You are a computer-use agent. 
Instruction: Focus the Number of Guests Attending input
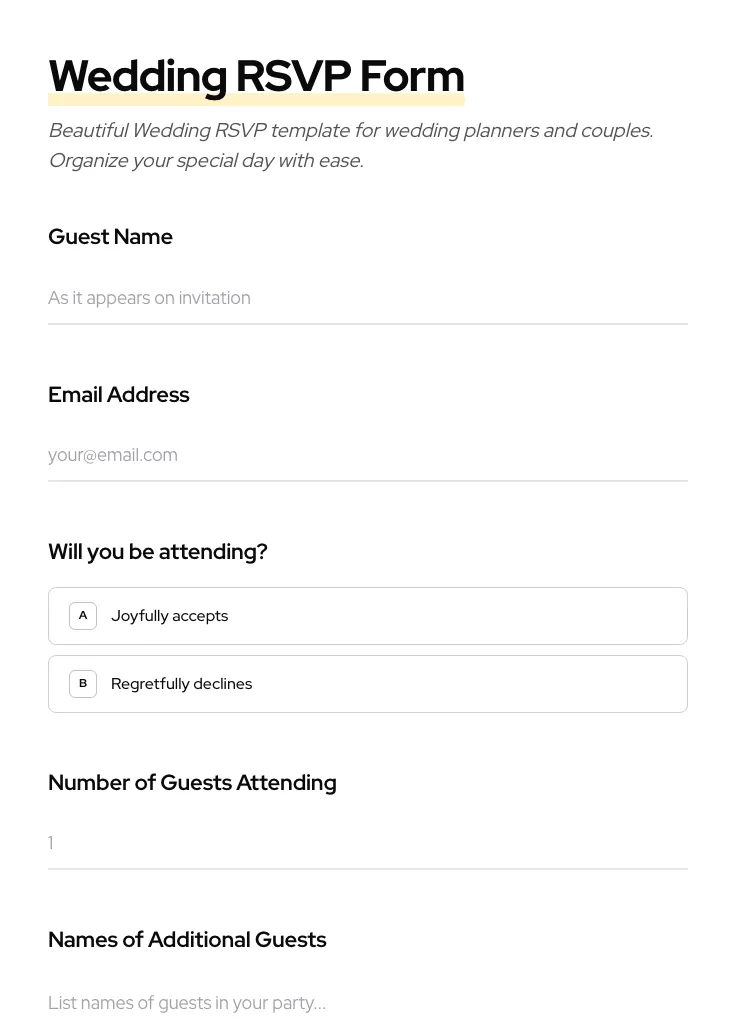tap(367, 843)
